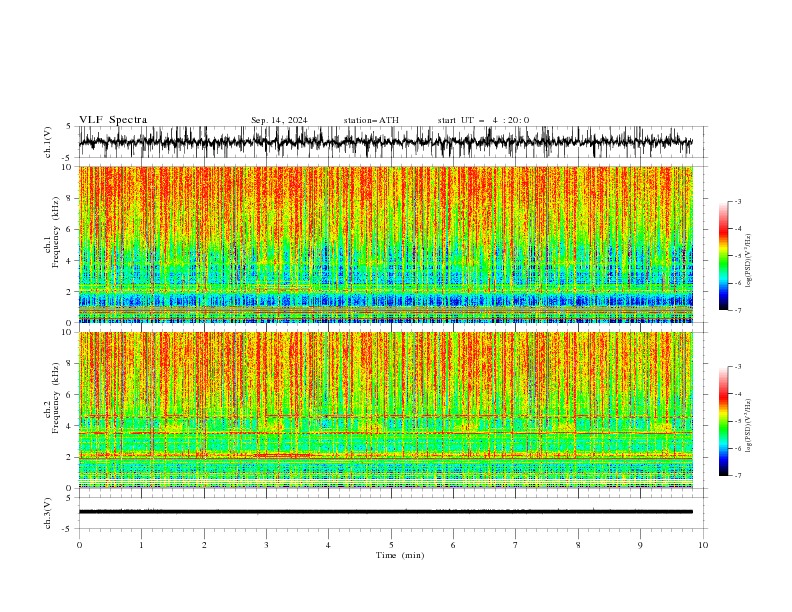The height and width of the screenshot is (612, 792).
Task: Click time axis tick label "7"
Action: point(516,545)
